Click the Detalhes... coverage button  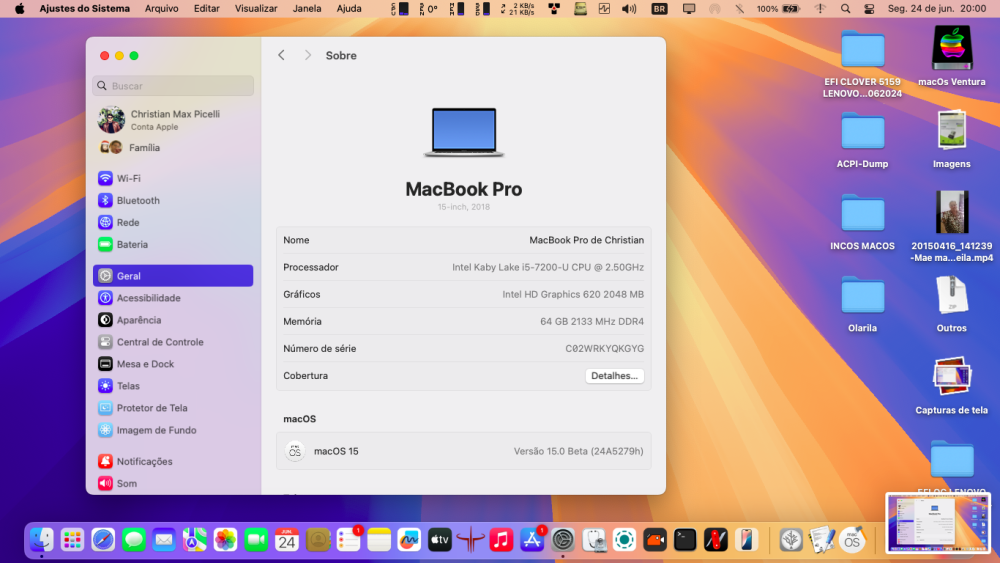614,376
